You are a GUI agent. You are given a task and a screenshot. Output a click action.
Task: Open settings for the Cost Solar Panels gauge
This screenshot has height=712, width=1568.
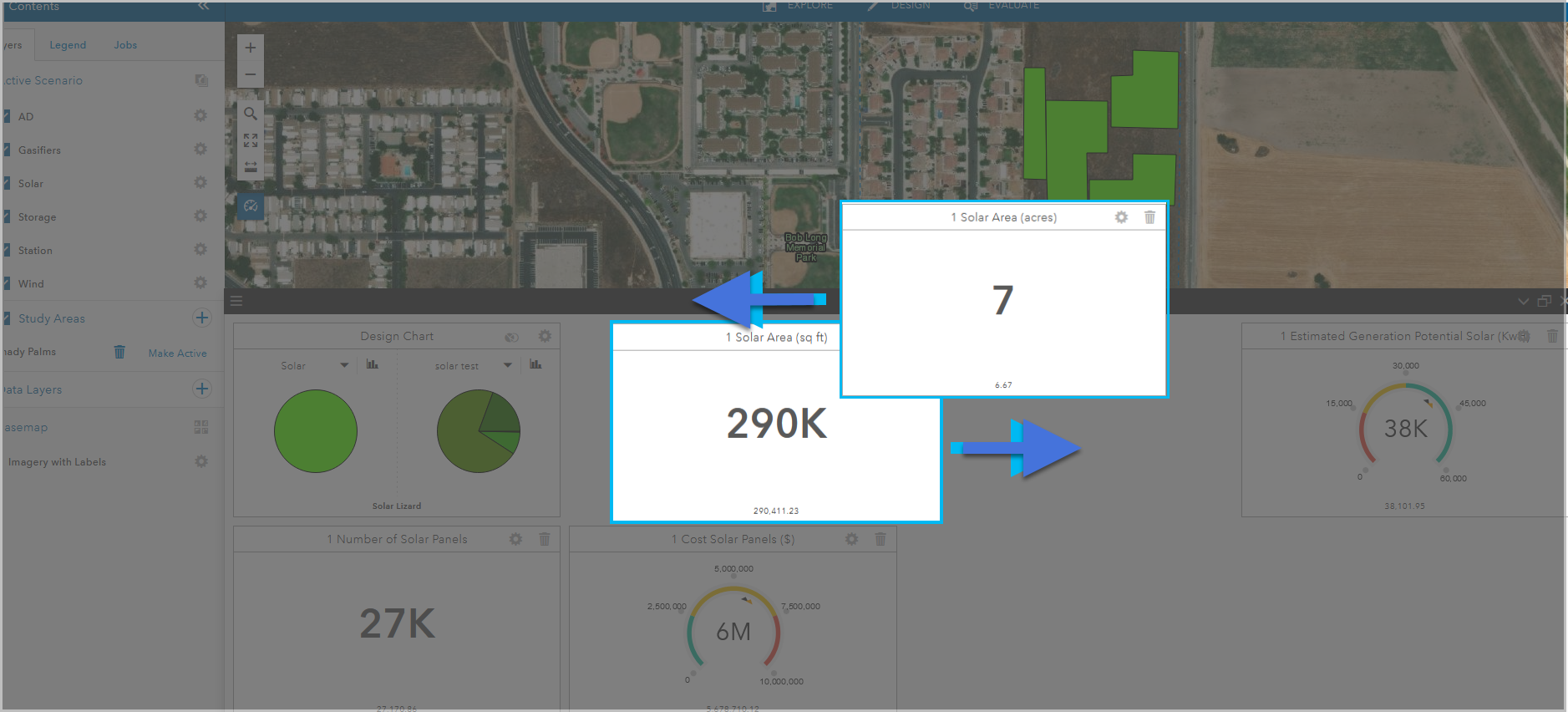tap(851, 540)
